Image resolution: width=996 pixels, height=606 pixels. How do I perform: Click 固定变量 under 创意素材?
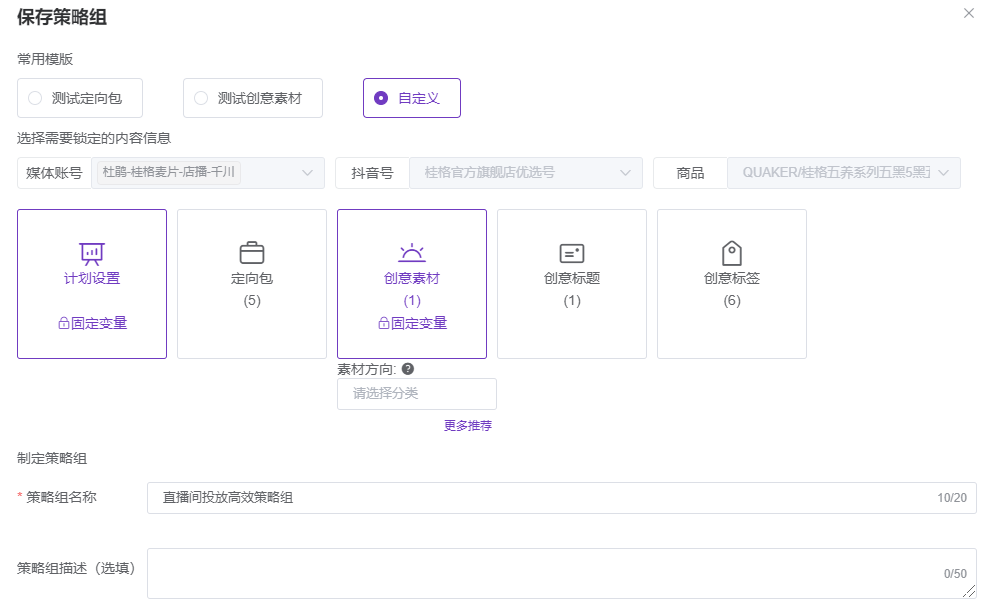pyautogui.click(x=419, y=323)
